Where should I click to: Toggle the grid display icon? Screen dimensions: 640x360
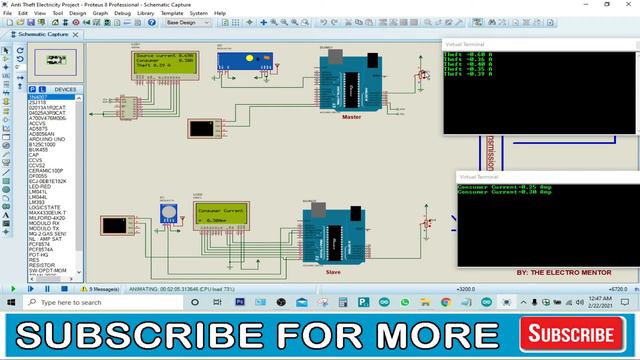point(236,22)
